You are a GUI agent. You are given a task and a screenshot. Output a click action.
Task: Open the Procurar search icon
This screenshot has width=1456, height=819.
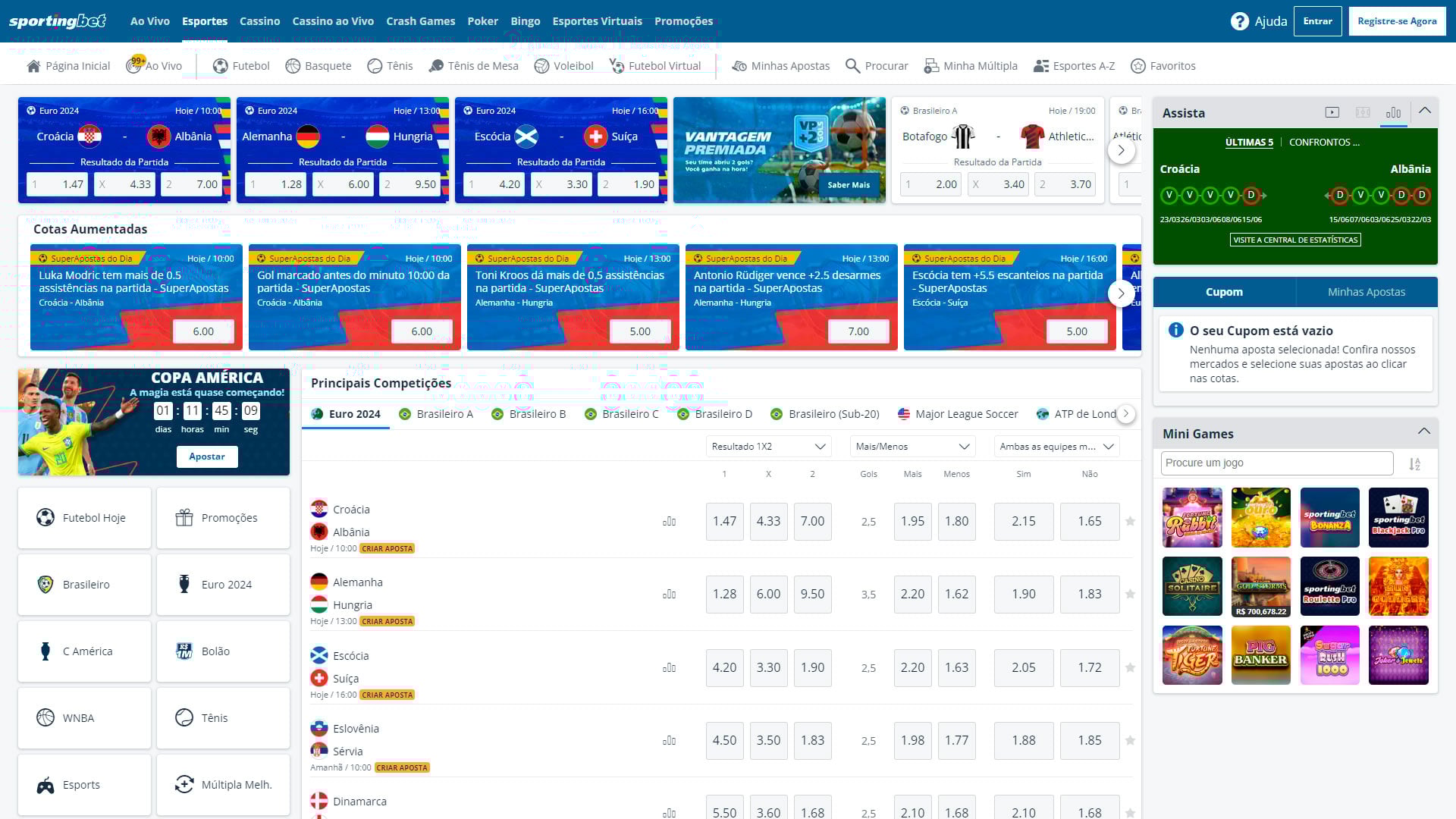coord(852,66)
